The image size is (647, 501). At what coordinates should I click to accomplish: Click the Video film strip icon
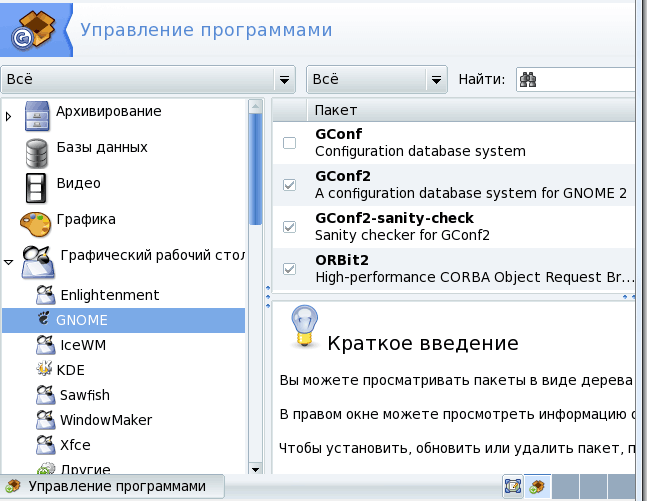[x=36, y=186]
